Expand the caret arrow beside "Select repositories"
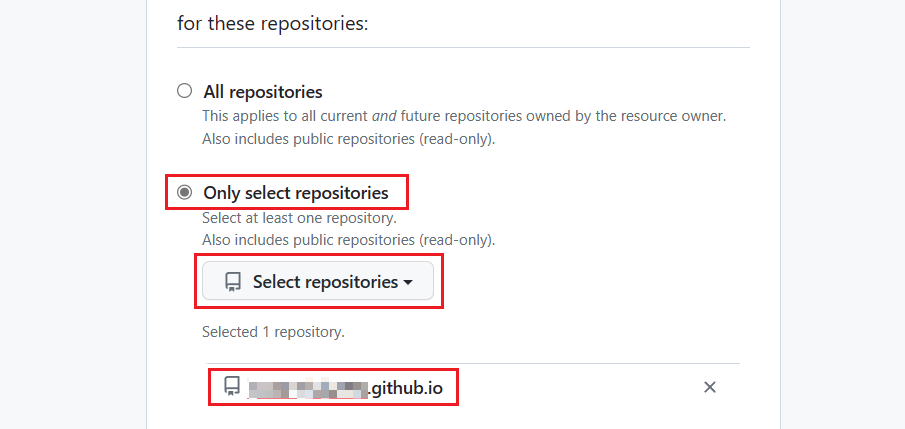Viewport: 905px width, 429px height. (x=408, y=283)
